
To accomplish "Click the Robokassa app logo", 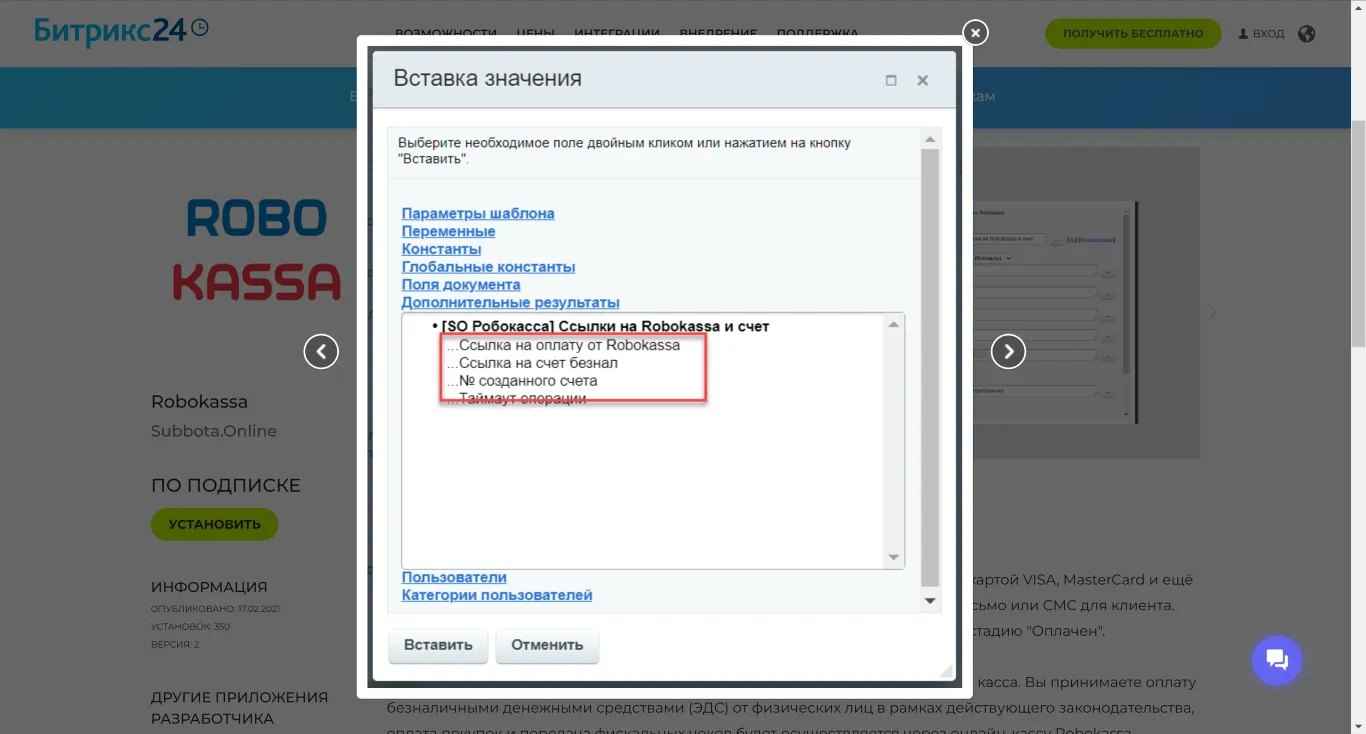I will (x=257, y=250).
